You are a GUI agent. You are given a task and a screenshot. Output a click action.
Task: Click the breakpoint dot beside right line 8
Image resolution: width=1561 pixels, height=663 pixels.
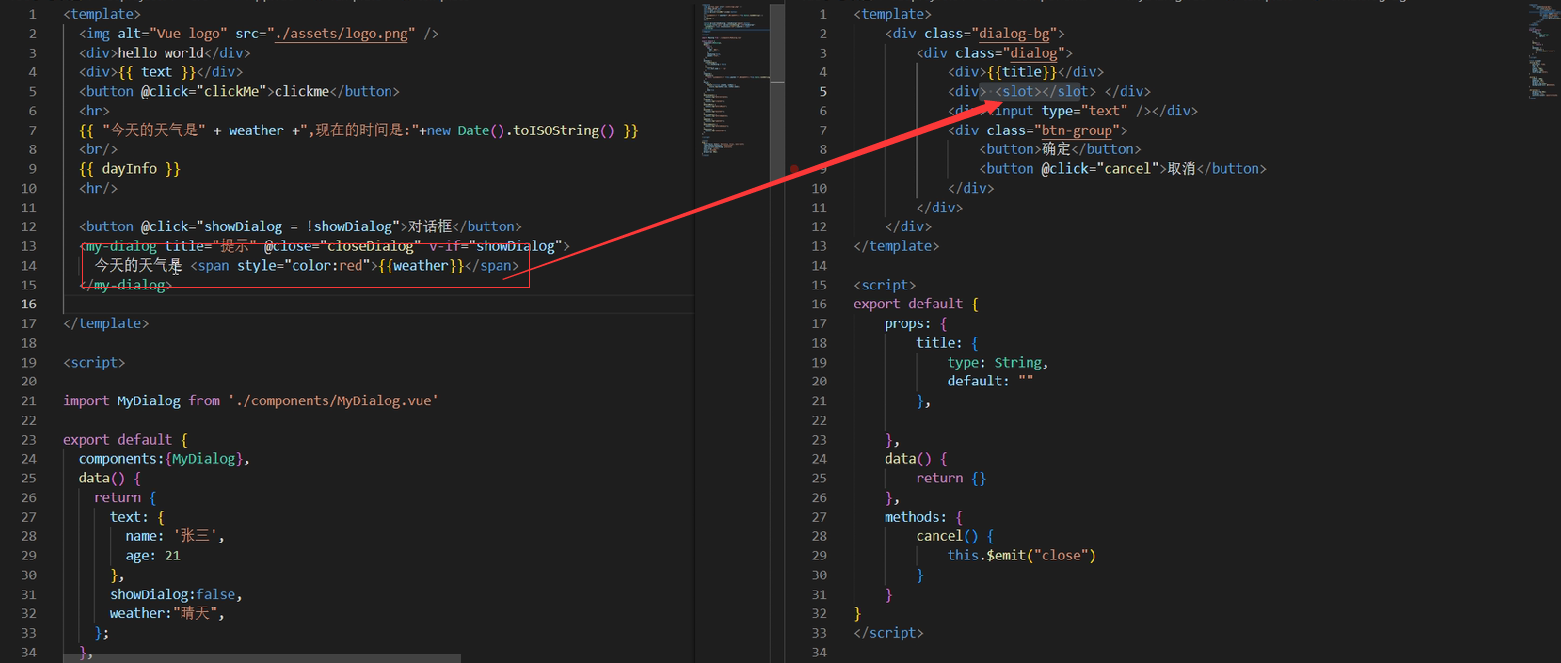795,170
